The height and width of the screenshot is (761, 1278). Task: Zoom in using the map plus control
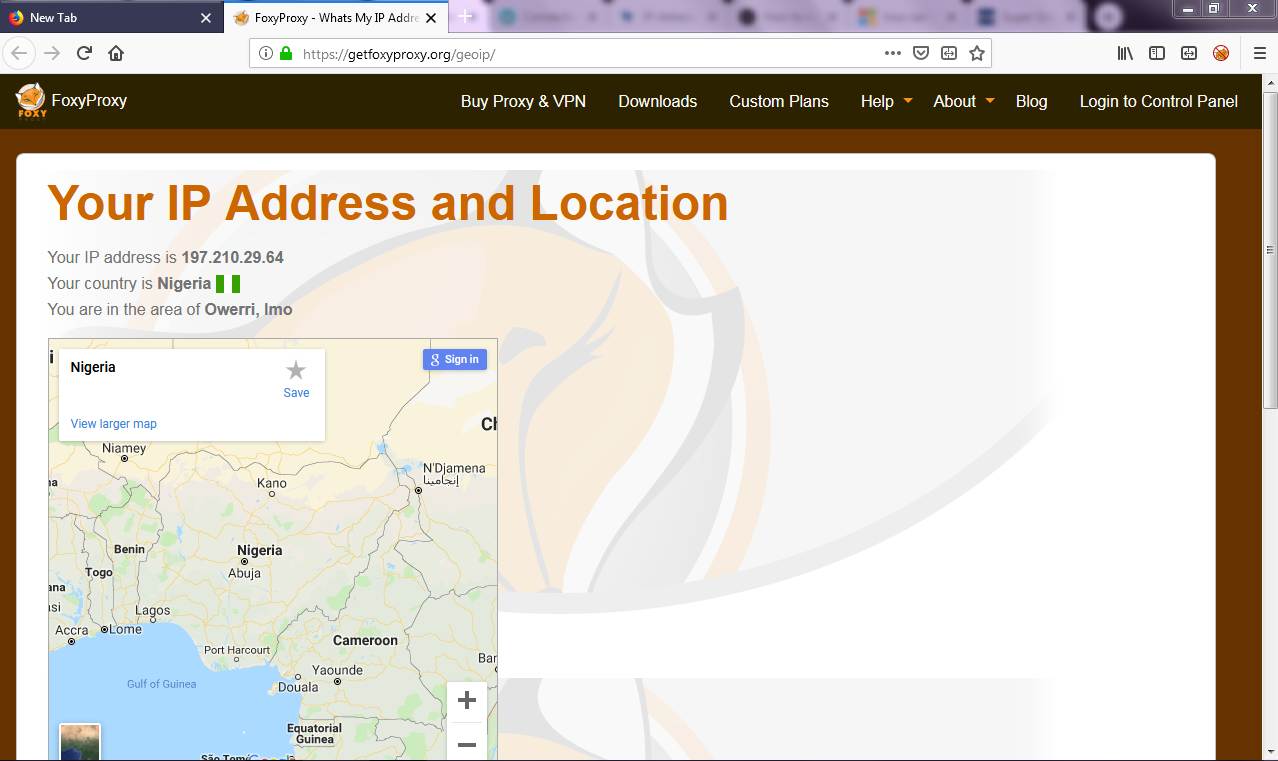(466, 700)
